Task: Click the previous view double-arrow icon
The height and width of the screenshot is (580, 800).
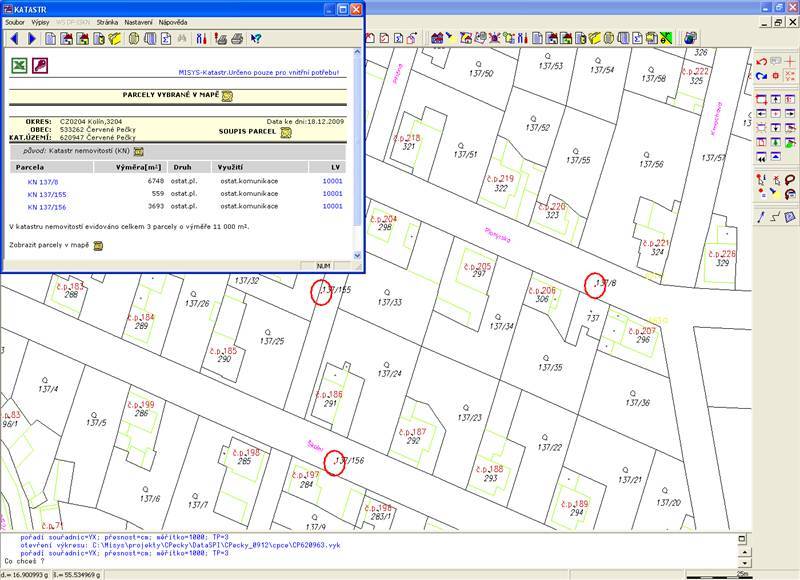Action: click(761, 158)
